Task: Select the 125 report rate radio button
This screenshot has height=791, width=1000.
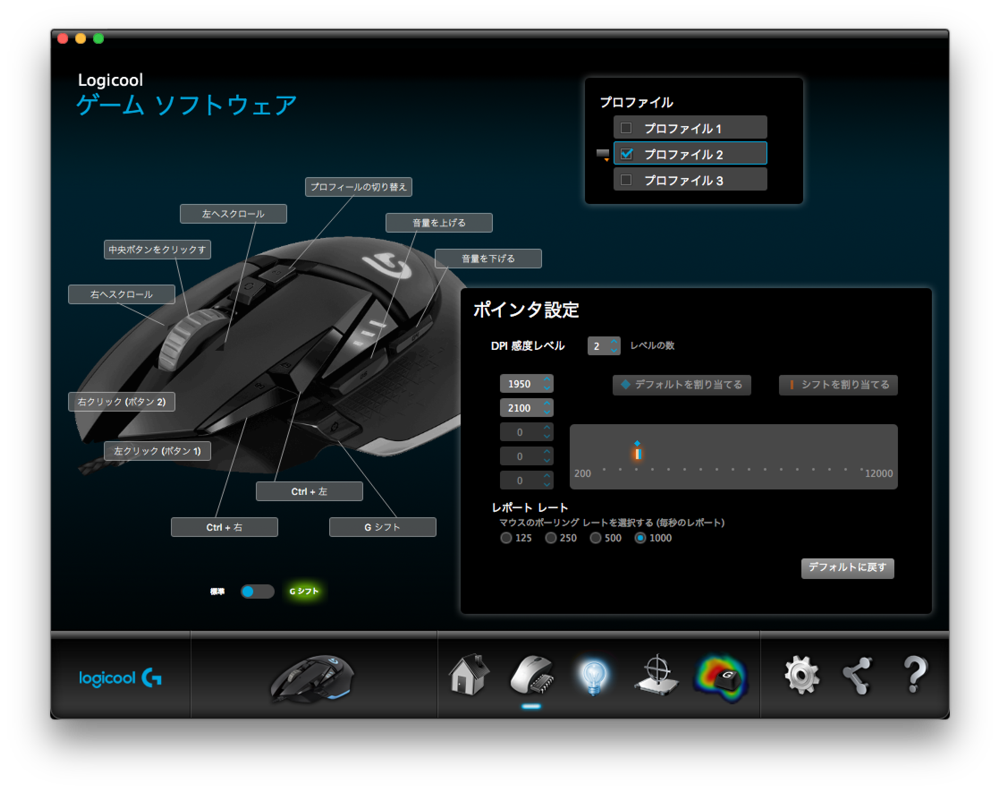Action: 506,538
